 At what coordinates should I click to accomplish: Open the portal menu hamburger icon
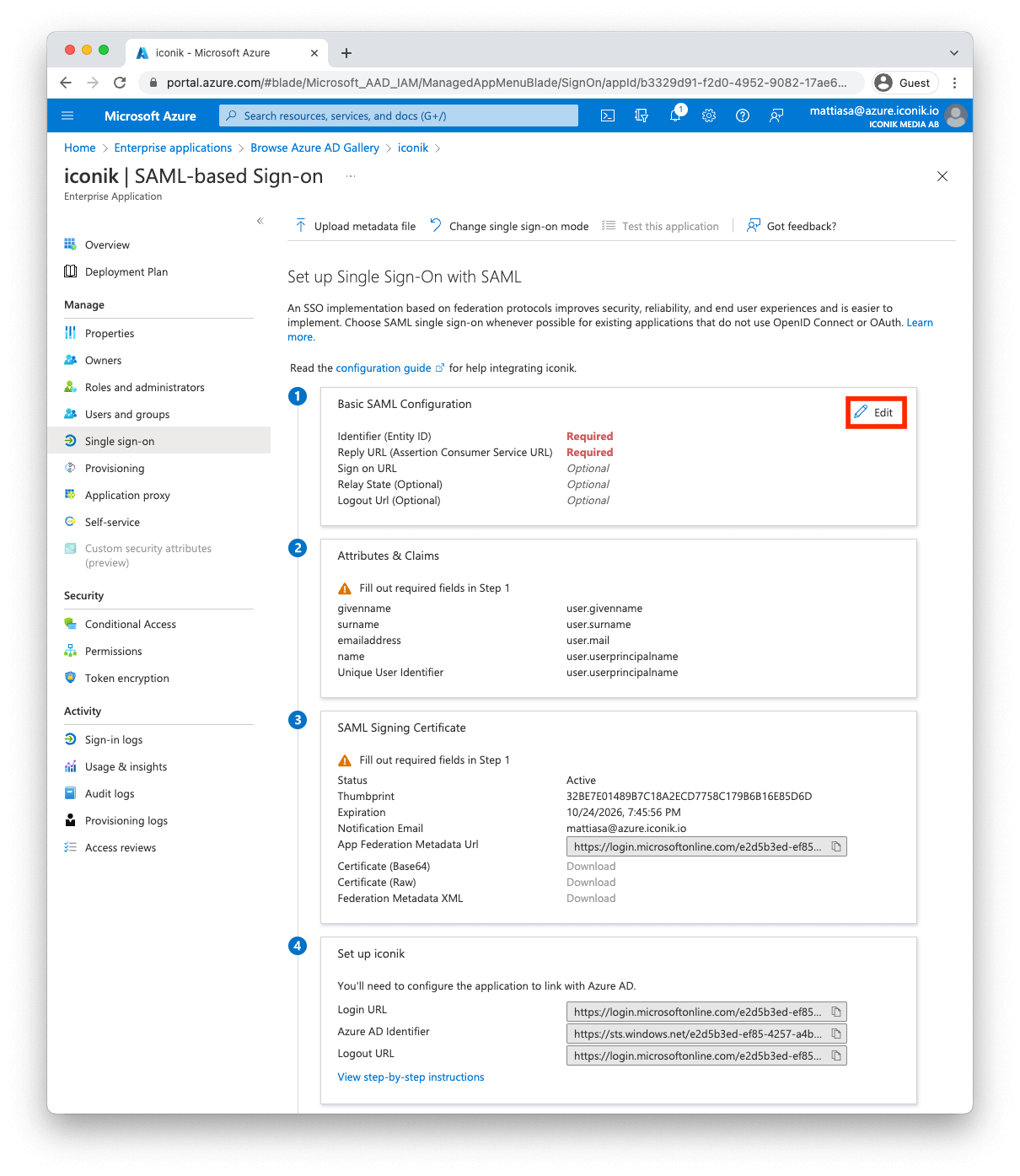pyautogui.click(x=67, y=115)
